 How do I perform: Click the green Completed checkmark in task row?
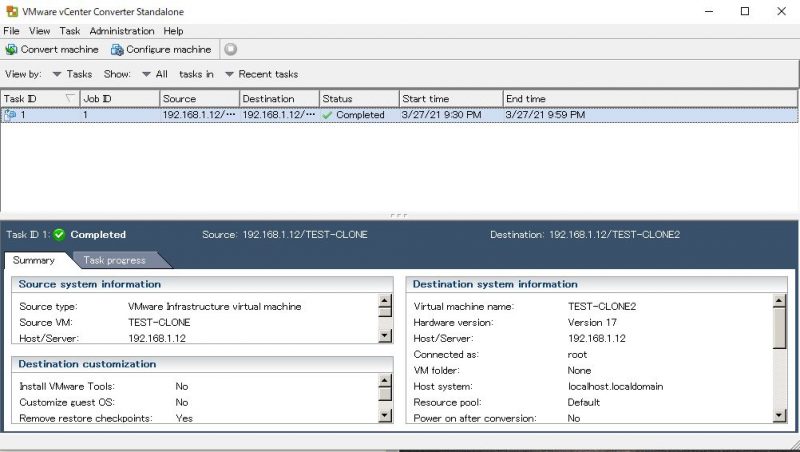327,115
